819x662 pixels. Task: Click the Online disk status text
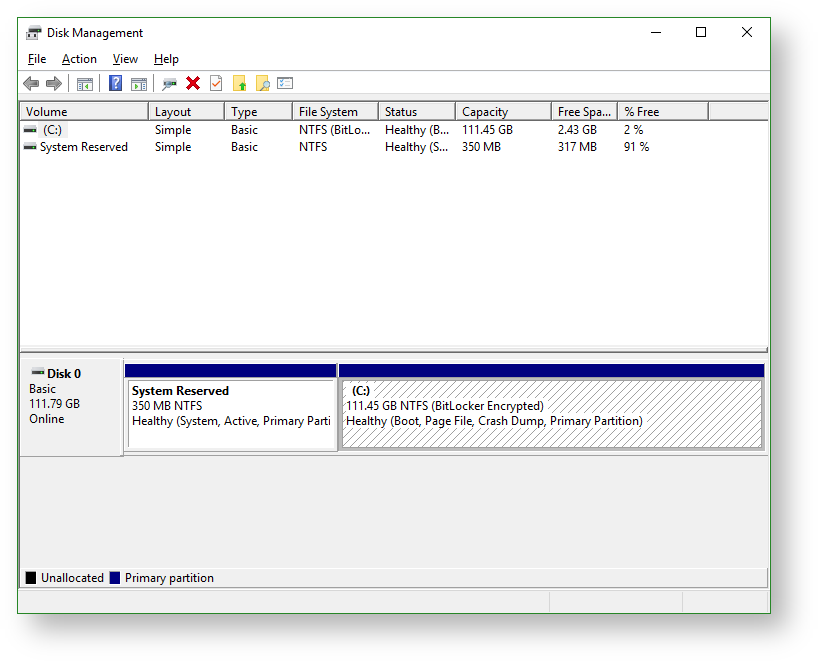coord(46,419)
